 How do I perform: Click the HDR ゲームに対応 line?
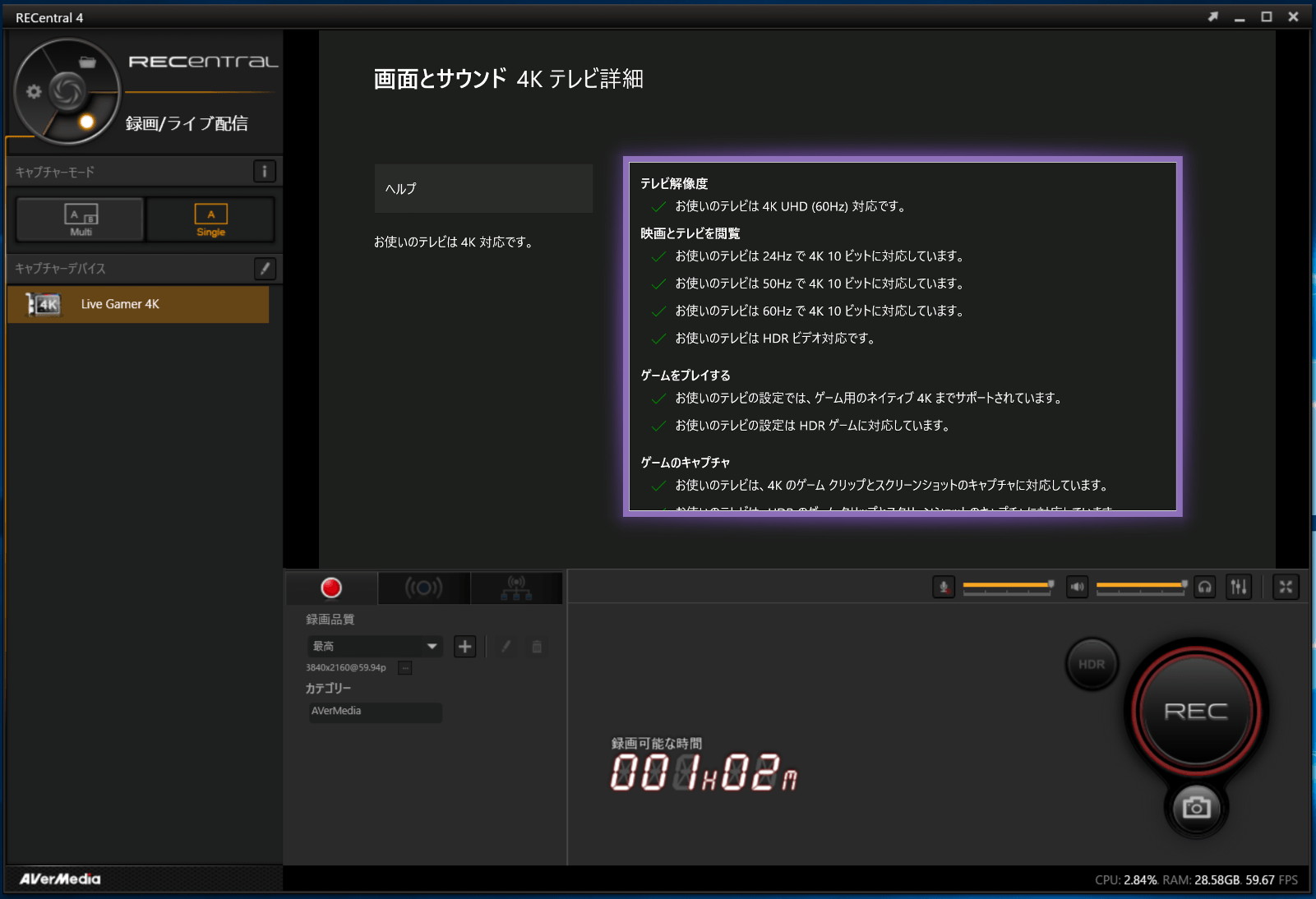coord(813,425)
